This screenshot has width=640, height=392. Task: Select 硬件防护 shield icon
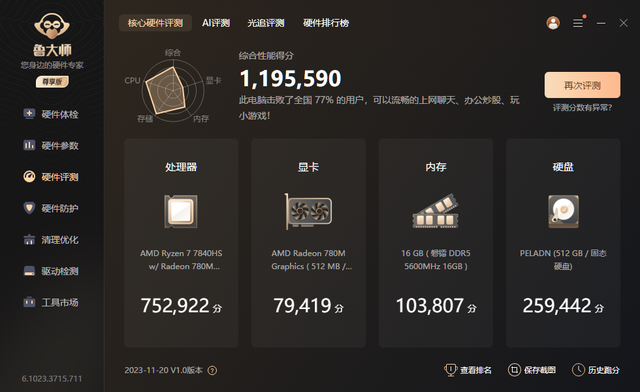pyautogui.click(x=29, y=208)
